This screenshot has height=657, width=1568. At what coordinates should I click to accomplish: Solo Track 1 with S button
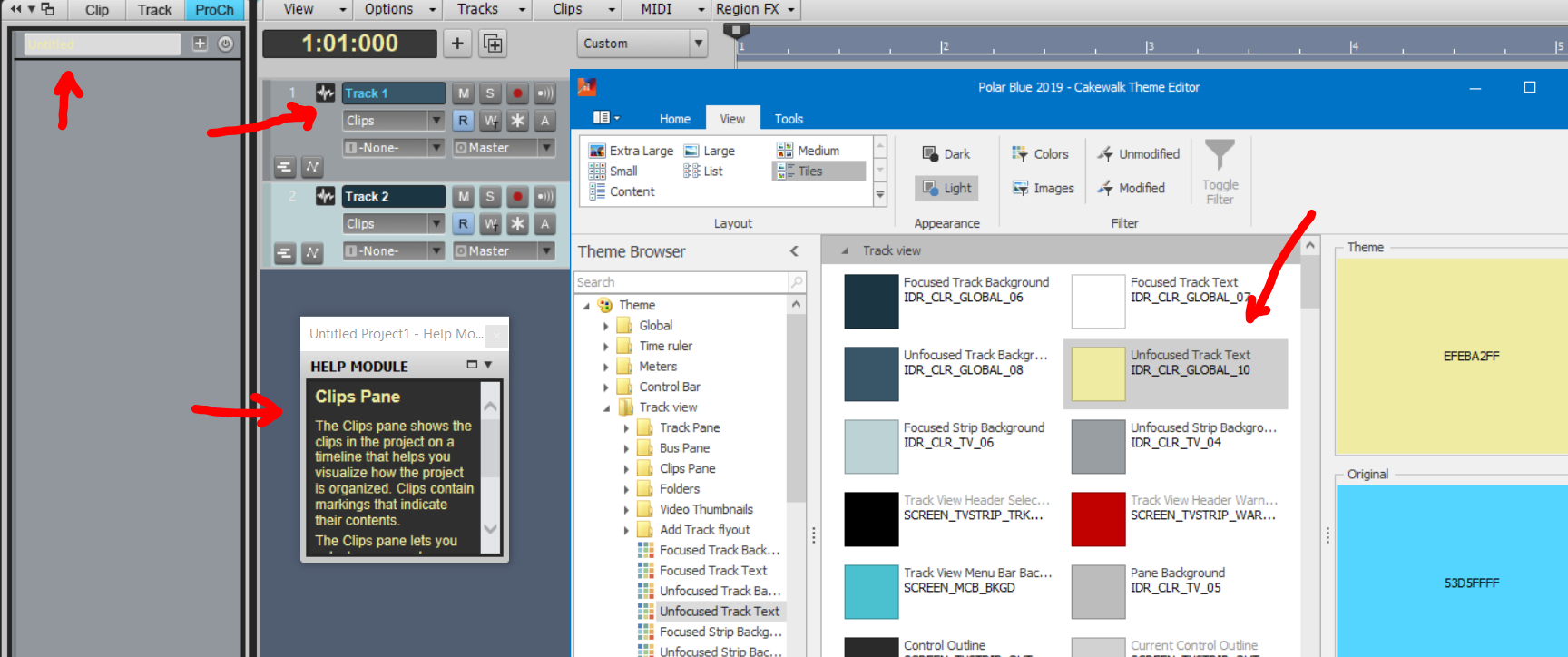pyautogui.click(x=490, y=93)
